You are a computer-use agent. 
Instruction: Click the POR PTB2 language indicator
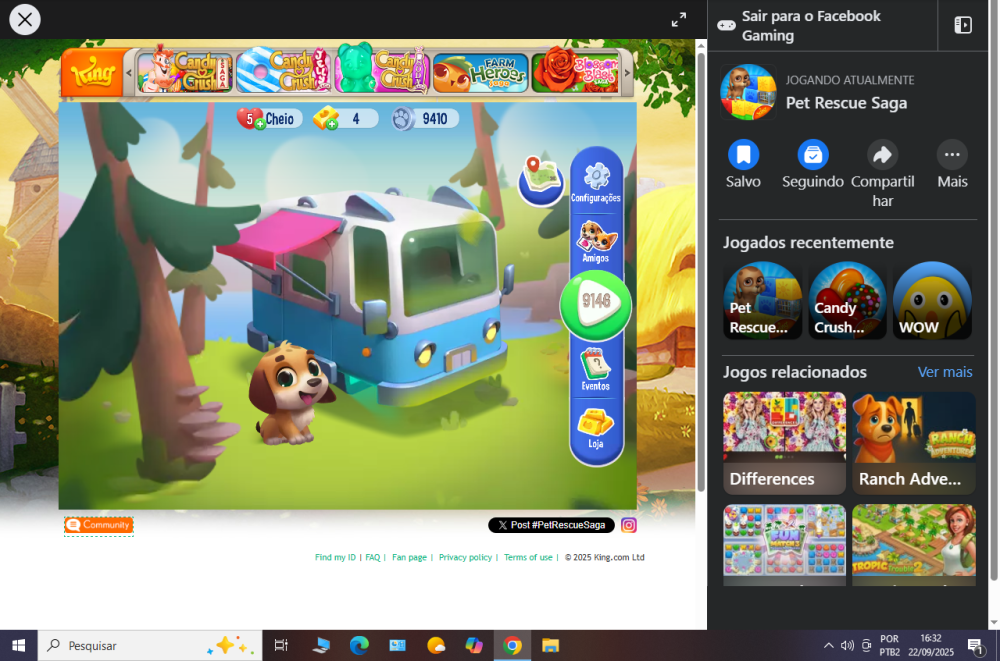point(890,646)
